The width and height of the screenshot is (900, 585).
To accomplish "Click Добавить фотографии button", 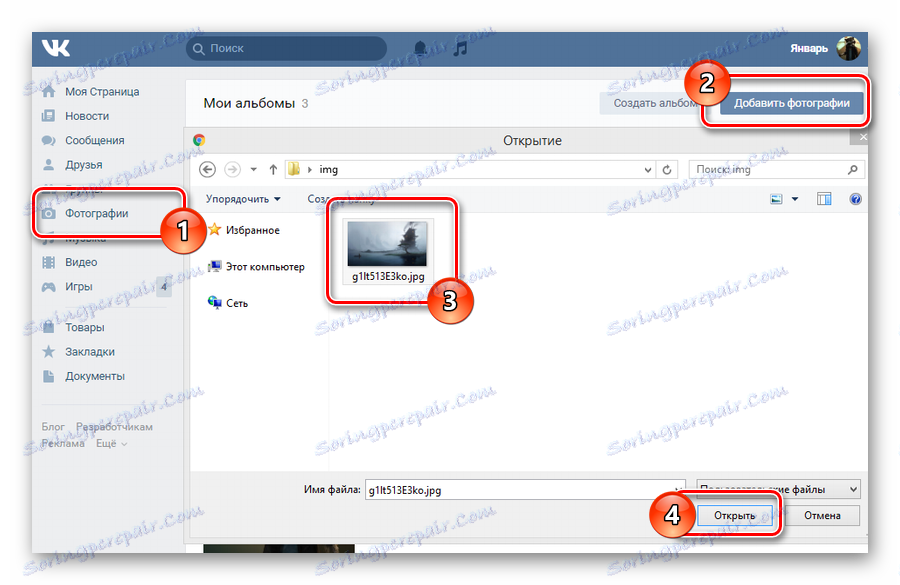I will click(792, 103).
